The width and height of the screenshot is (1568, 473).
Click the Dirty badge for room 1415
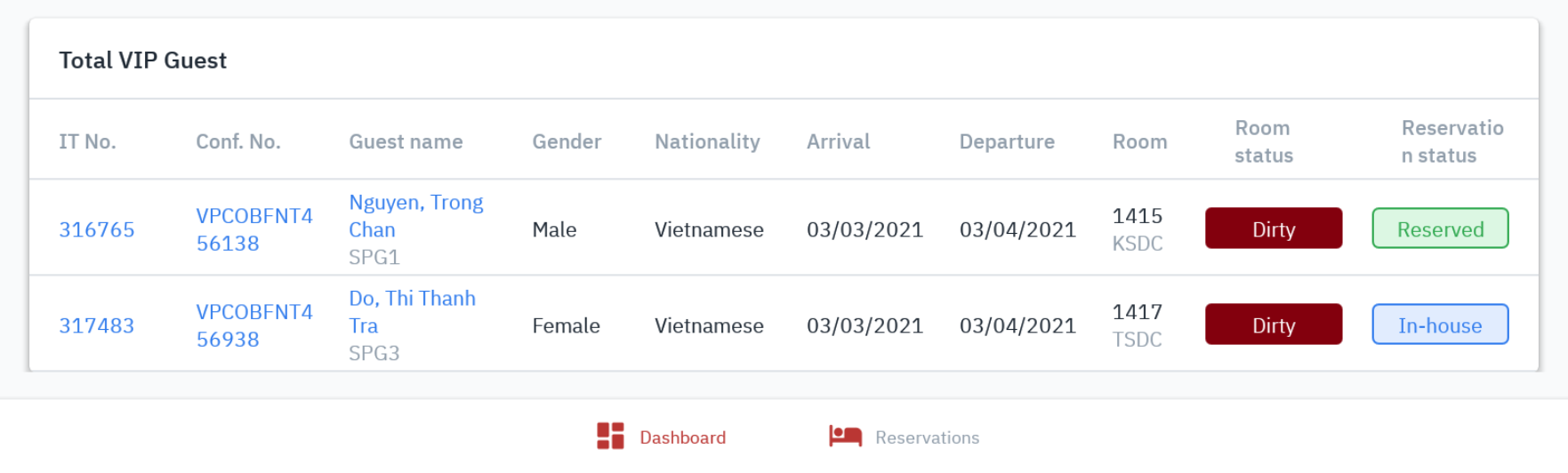pos(1273,228)
